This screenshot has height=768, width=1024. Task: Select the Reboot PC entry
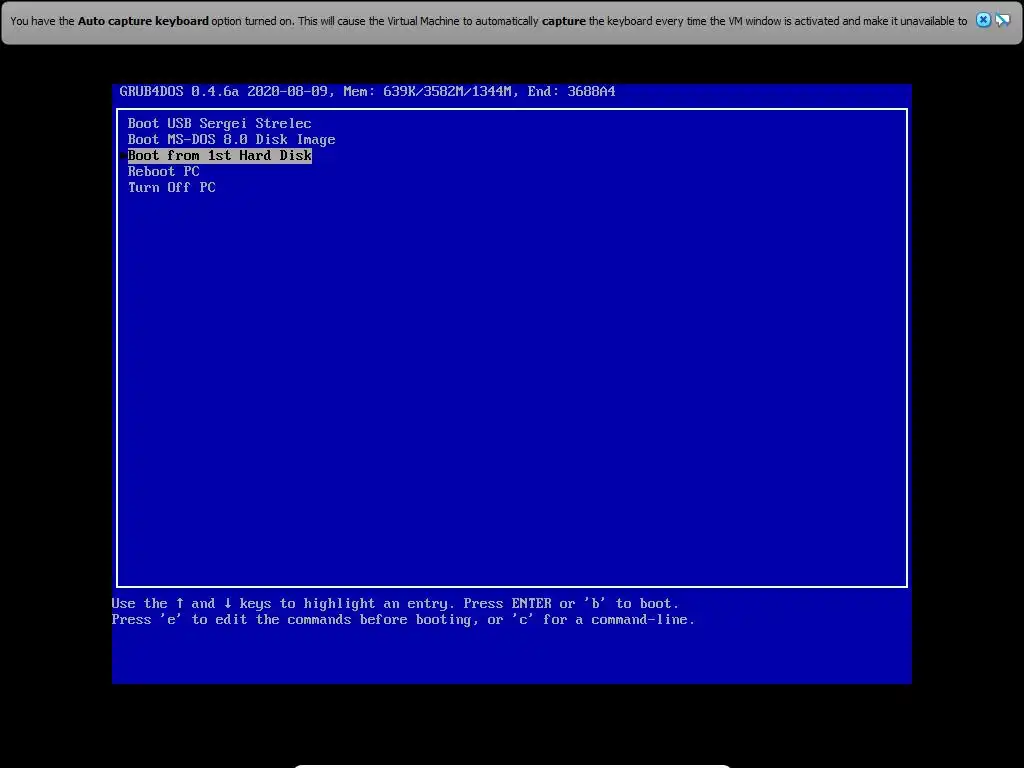pos(163,172)
